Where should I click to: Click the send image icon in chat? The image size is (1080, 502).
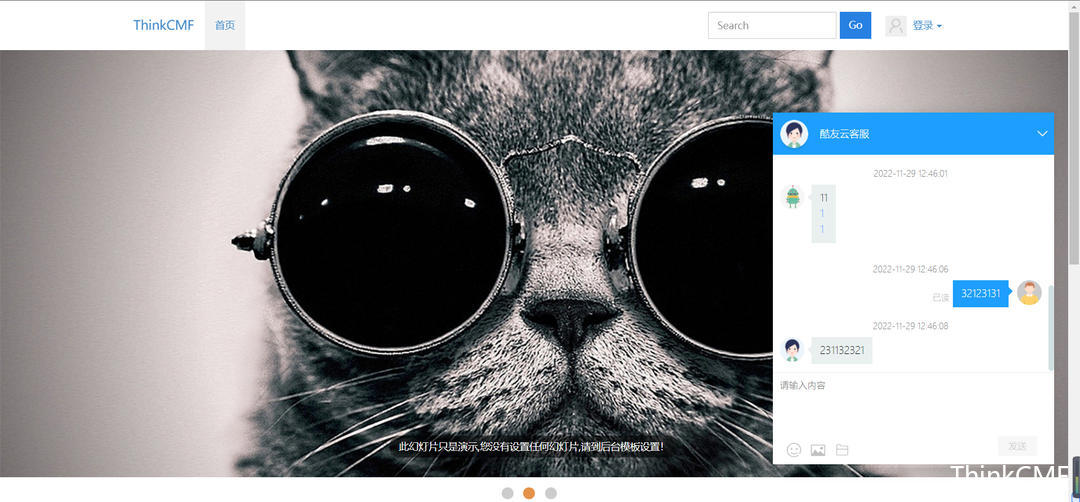coord(818,450)
